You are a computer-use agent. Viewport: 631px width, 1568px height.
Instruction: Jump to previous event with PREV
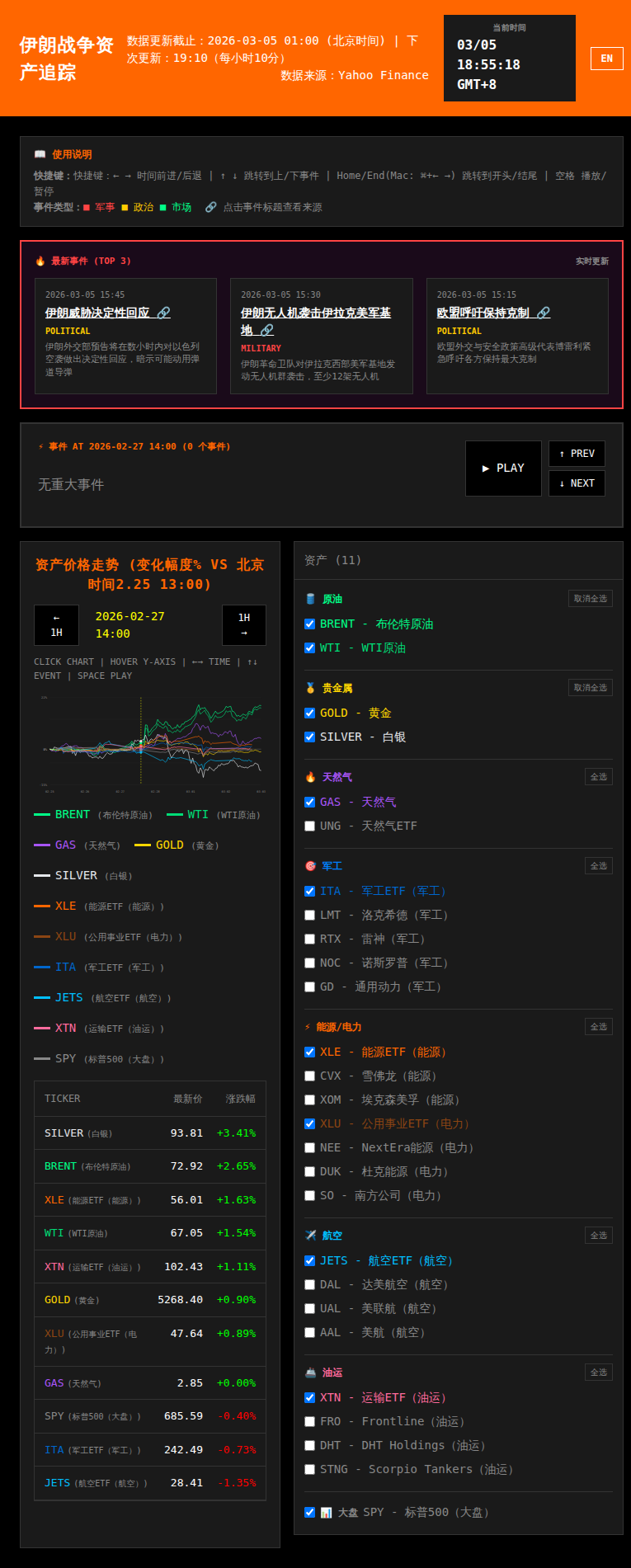[x=577, y=454]
